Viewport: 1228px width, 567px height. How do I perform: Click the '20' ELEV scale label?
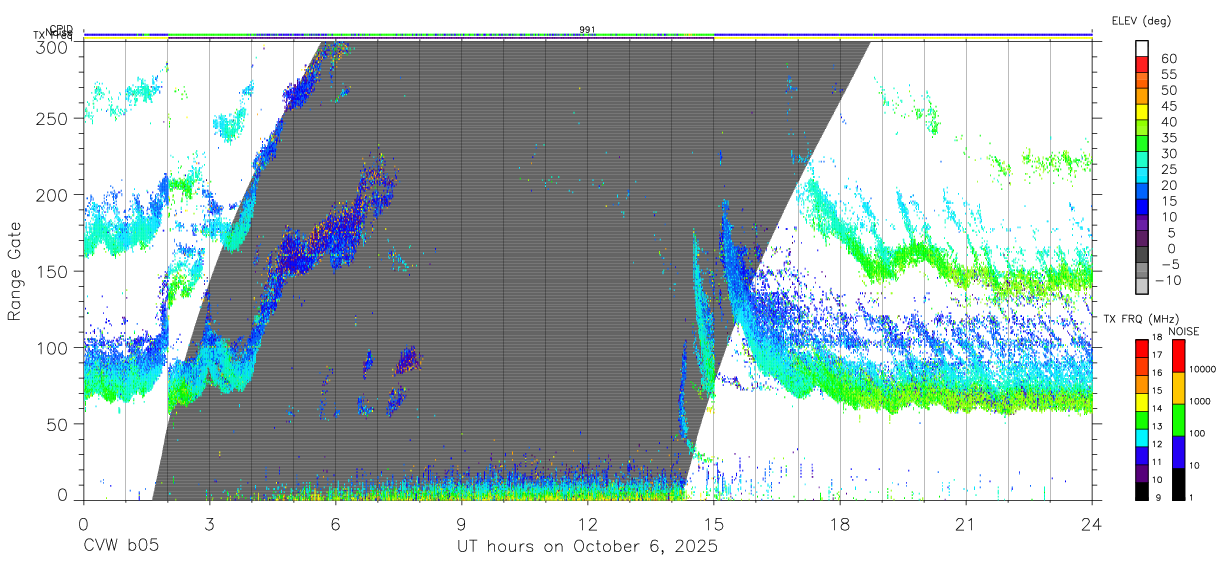coord(1168,185)
